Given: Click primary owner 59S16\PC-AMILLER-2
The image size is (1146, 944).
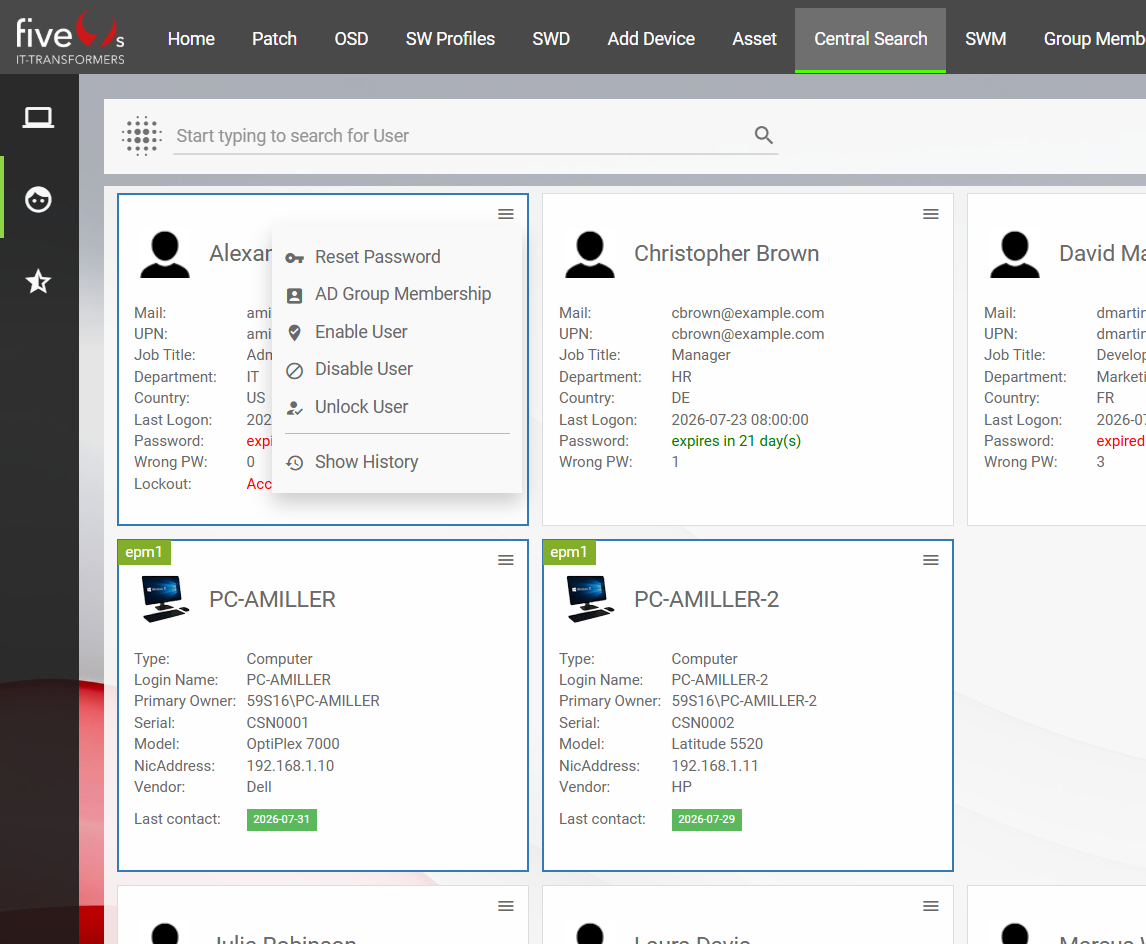Looking at the screenshot, I should pyautogui.click(x=744, y=701).
